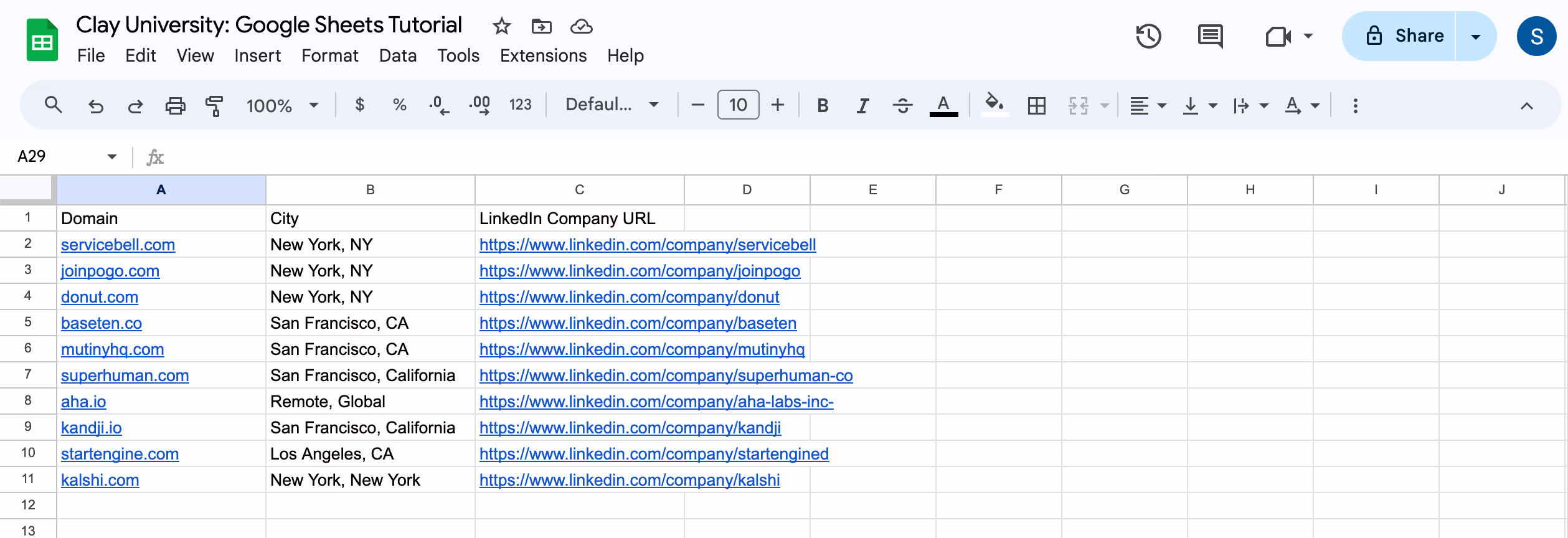Click the move to folder icon

[541, 26]
